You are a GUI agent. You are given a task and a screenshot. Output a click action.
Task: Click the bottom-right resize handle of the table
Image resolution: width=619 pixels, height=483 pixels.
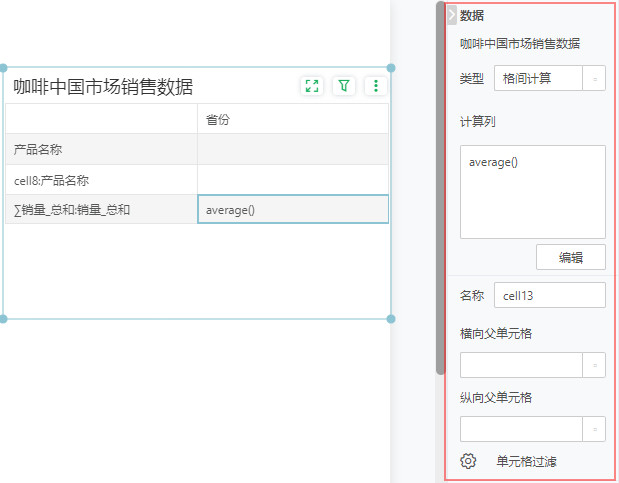391,319
